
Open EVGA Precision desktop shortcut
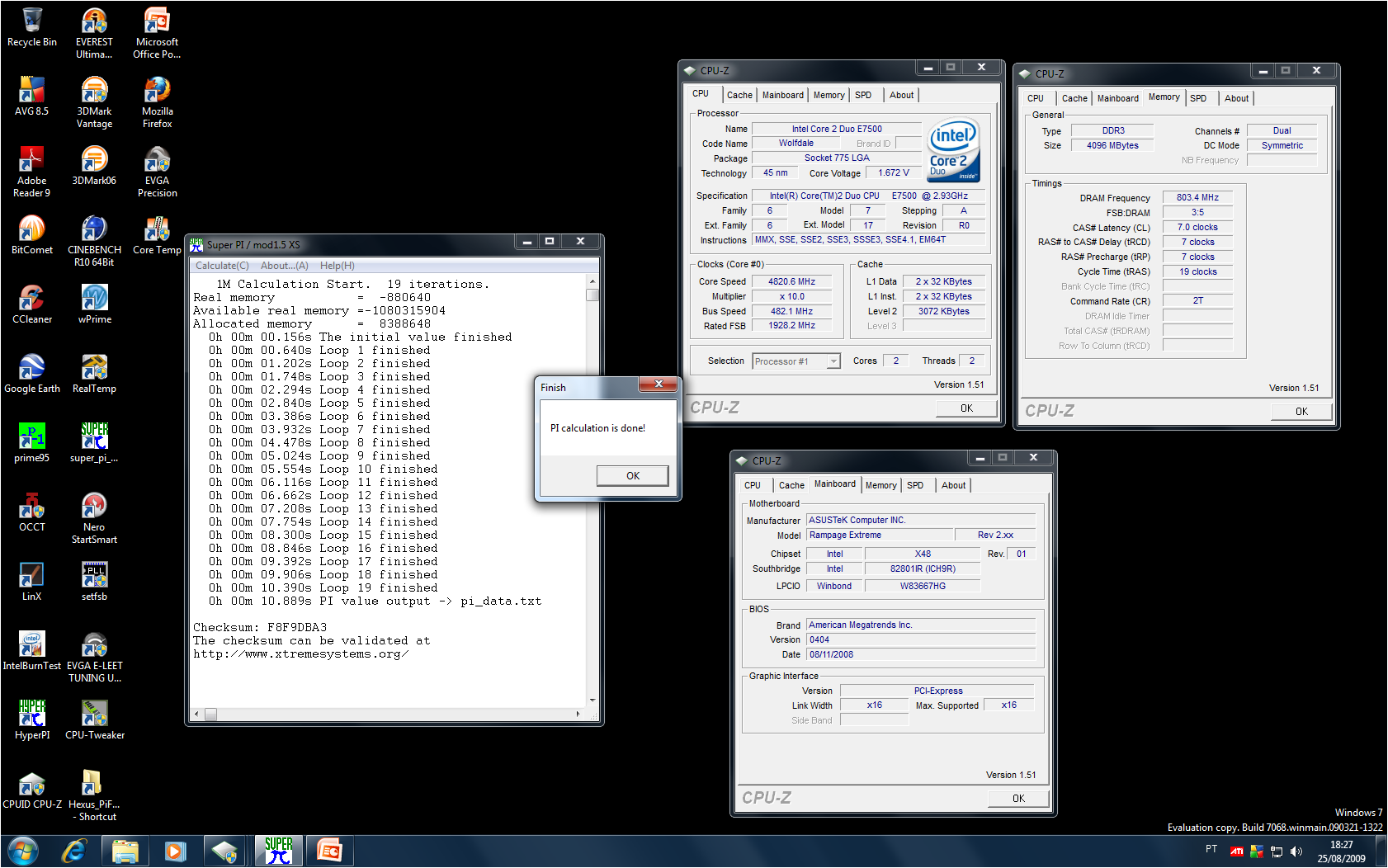[x=157, y=172]
